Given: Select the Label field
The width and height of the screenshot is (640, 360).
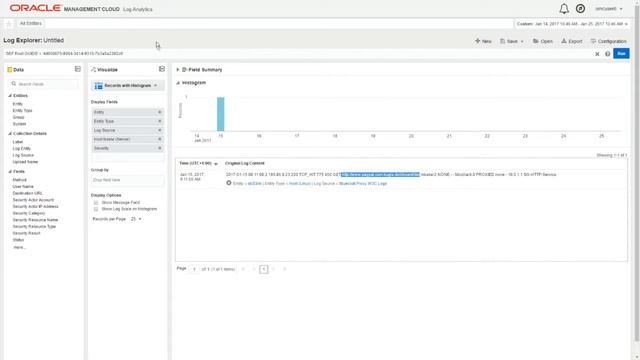Looking at the screenshot, I should (18, 142).
